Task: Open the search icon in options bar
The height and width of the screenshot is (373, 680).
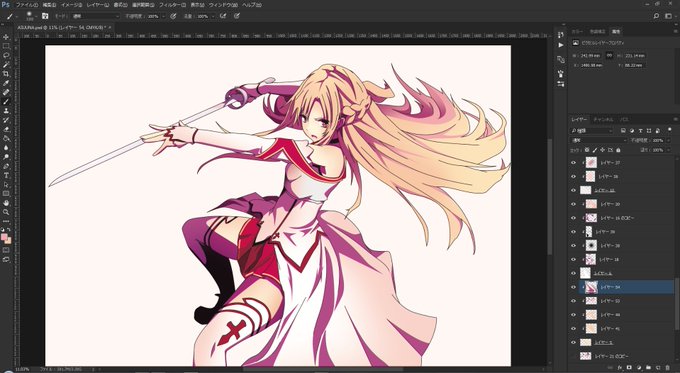Action: point(656,16)
